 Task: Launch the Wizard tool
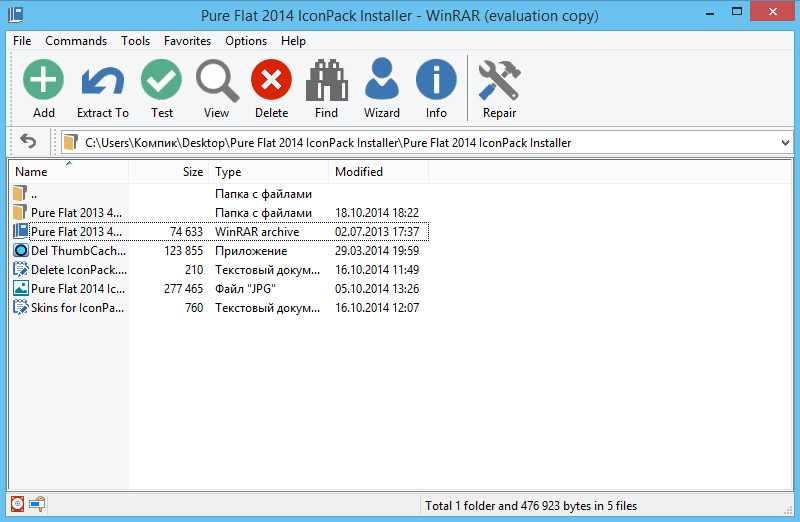[382, 79]
